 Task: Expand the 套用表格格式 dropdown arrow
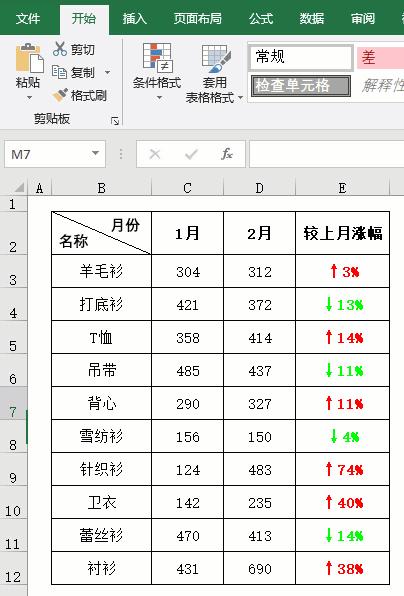(x=240, y=98)
